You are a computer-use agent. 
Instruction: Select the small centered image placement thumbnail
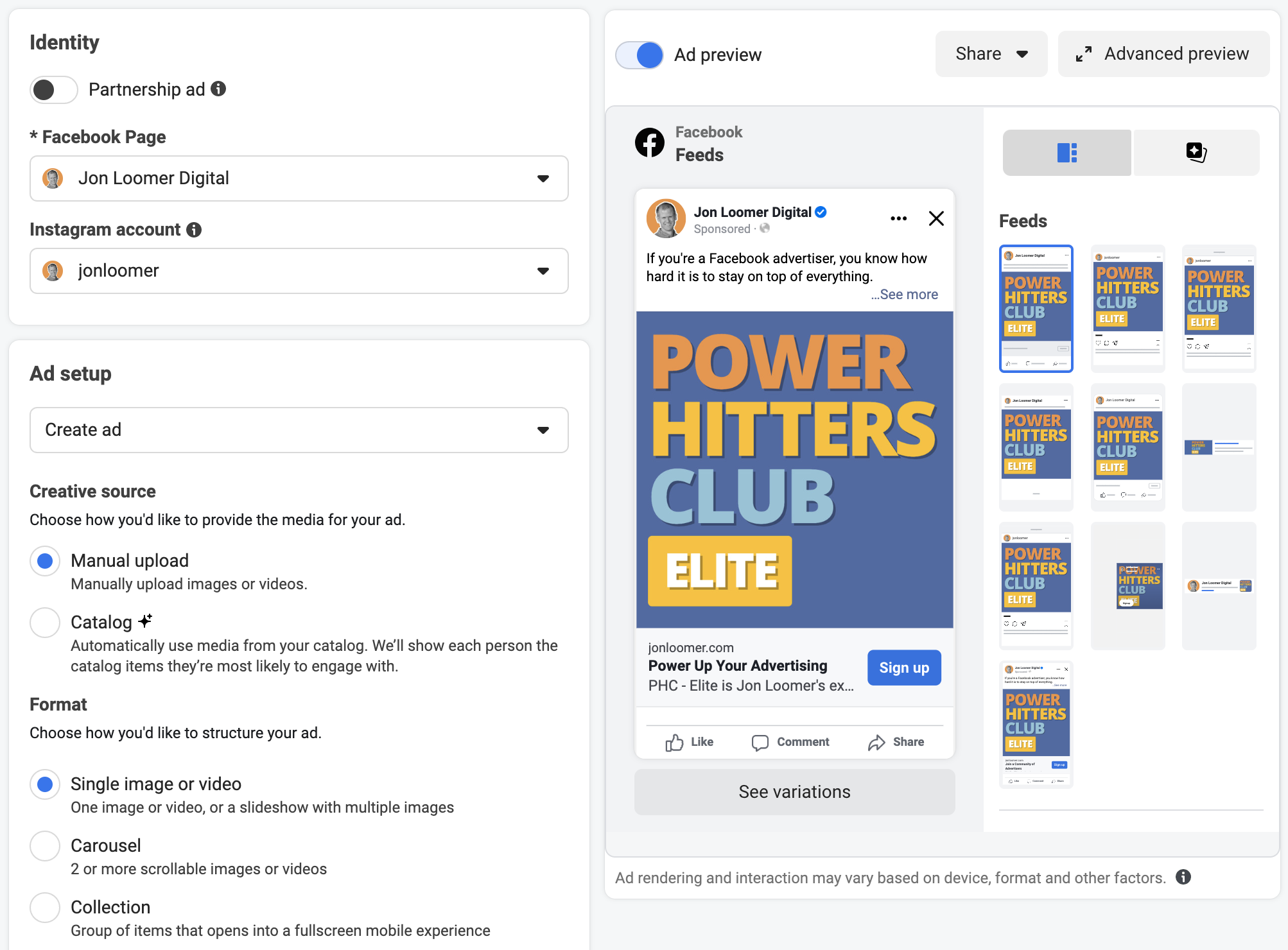(1127, 586)
